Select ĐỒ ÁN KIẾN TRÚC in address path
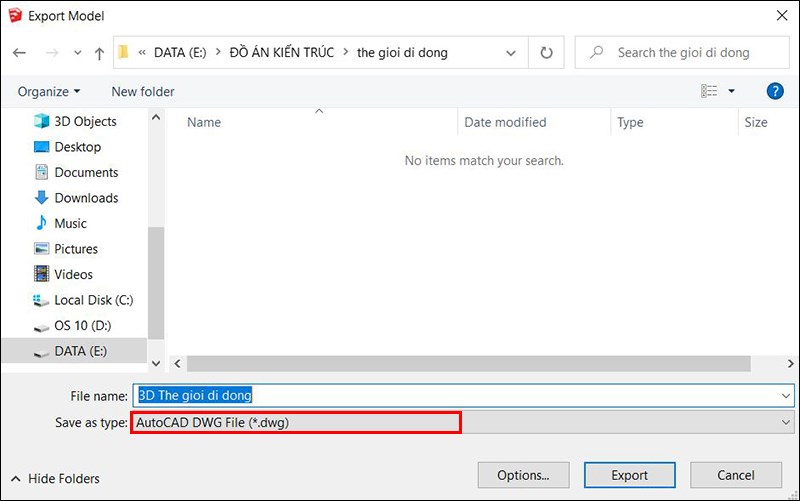 [x=282, y=53]
